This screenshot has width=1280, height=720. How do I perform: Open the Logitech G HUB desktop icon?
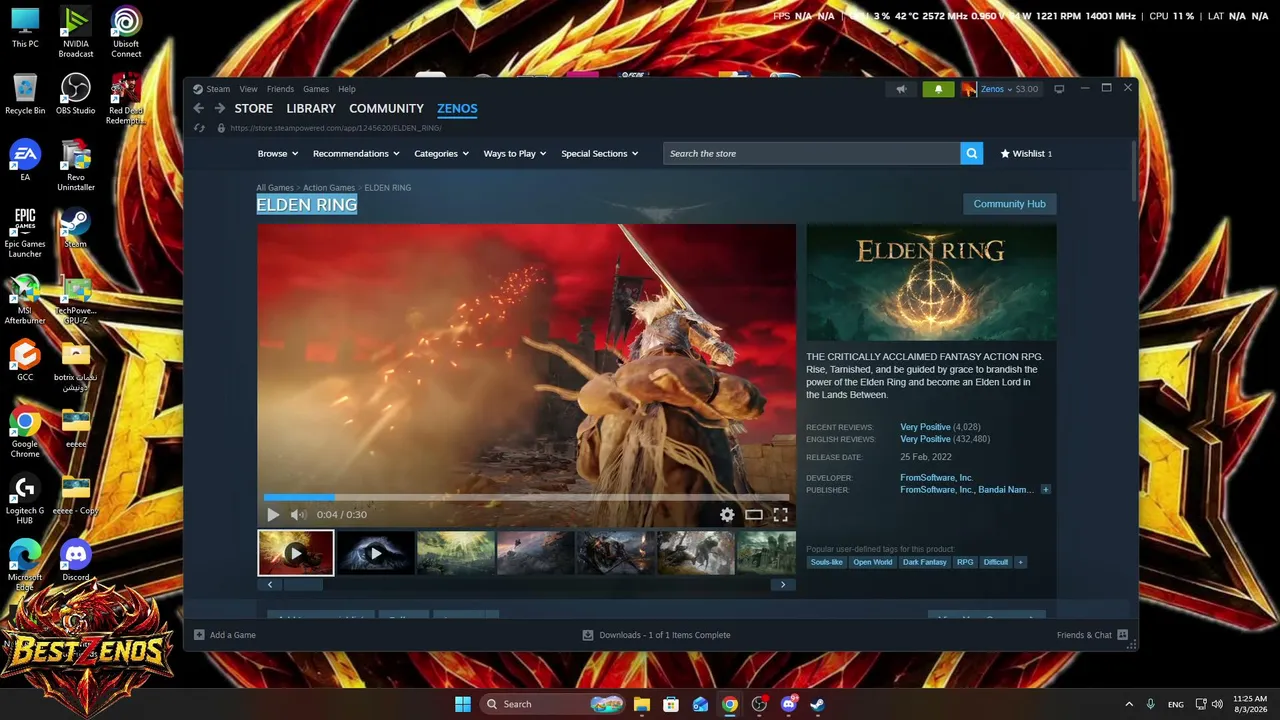(25, 499)
